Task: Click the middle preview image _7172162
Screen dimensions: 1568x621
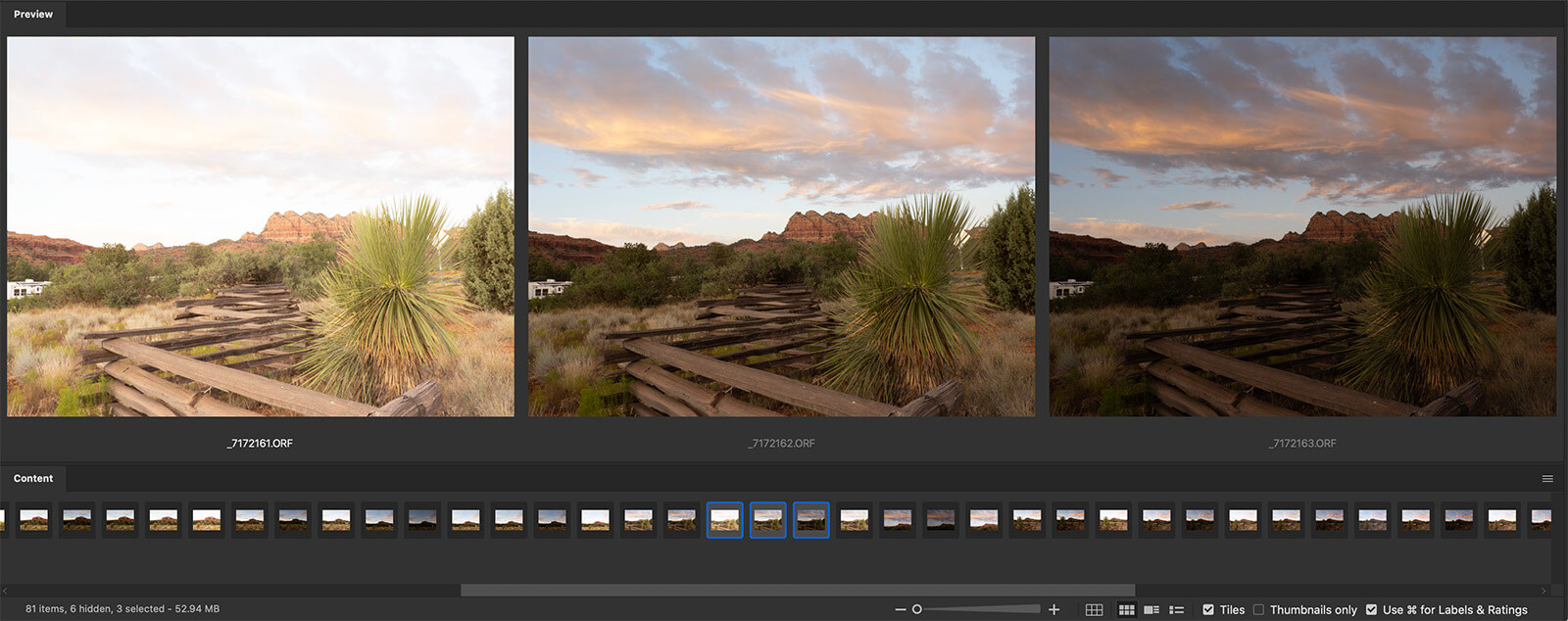Action: click(781, 226)
